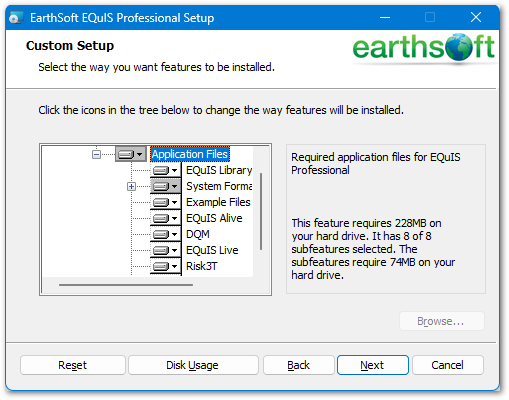509x400 pixels.
Task: Select EQuIS Library feature
Action: tap(219, 170)
